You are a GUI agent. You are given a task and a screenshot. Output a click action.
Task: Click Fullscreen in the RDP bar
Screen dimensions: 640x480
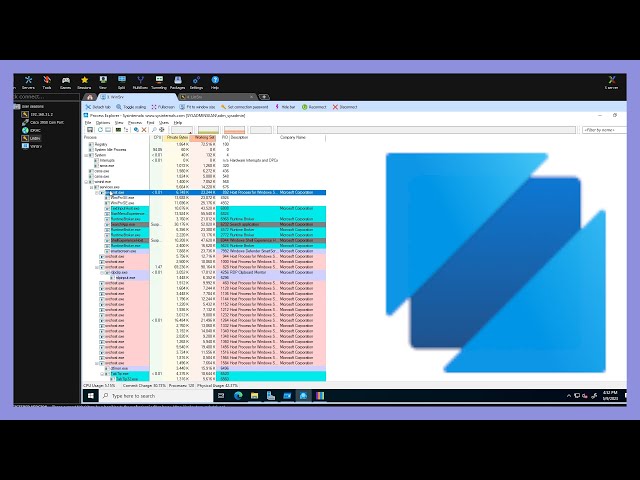pos(163,107)
